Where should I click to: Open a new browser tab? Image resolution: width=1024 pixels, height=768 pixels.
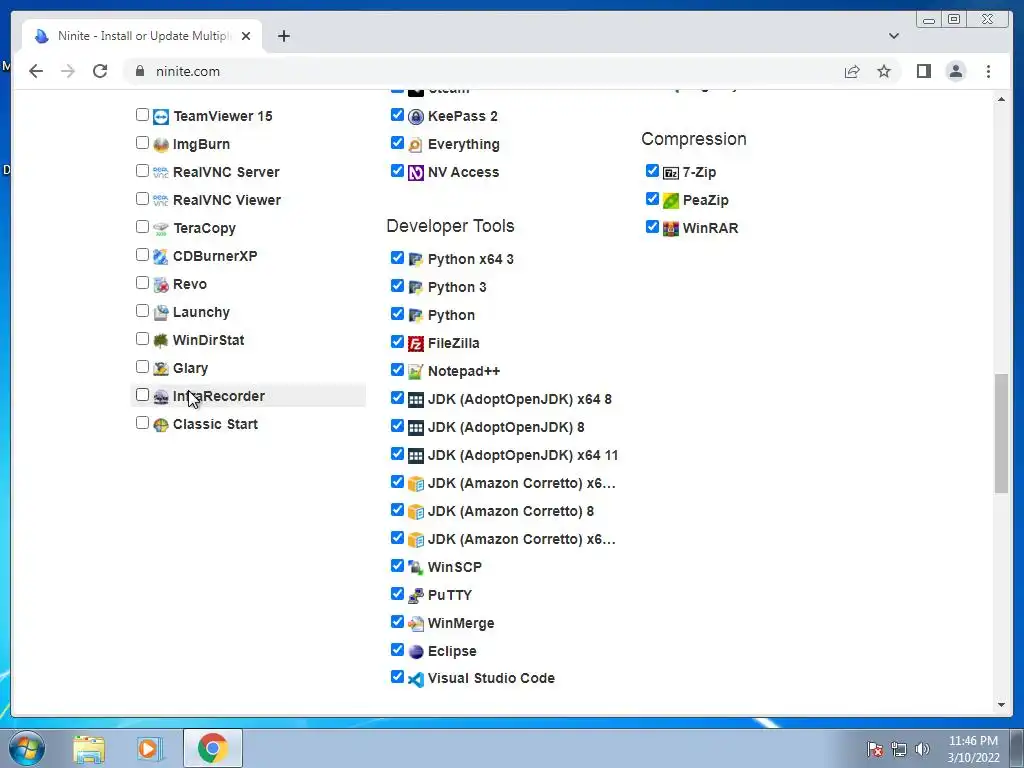point(283,36)
